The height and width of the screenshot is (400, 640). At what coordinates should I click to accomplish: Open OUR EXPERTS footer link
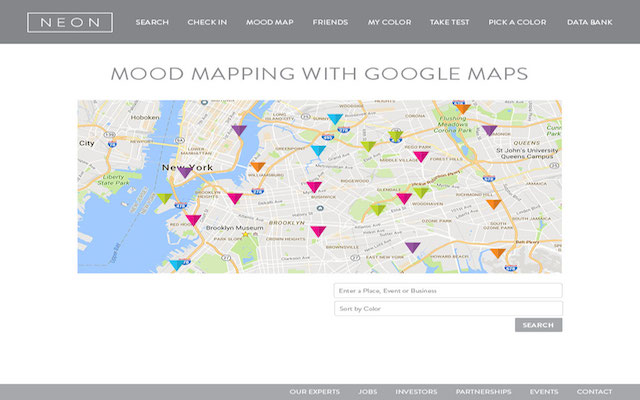tap(314, 392)
